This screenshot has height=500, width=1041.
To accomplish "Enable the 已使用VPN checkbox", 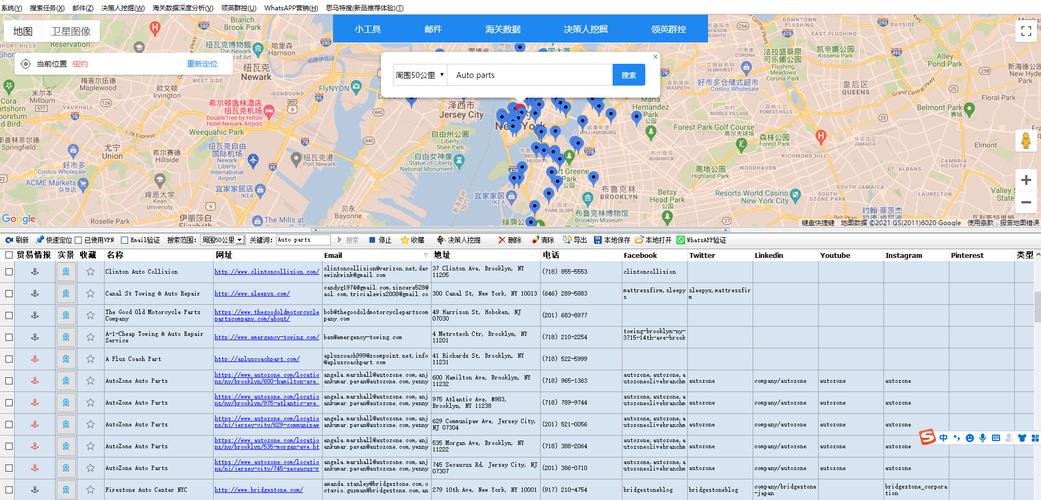I will pos(79,240).
